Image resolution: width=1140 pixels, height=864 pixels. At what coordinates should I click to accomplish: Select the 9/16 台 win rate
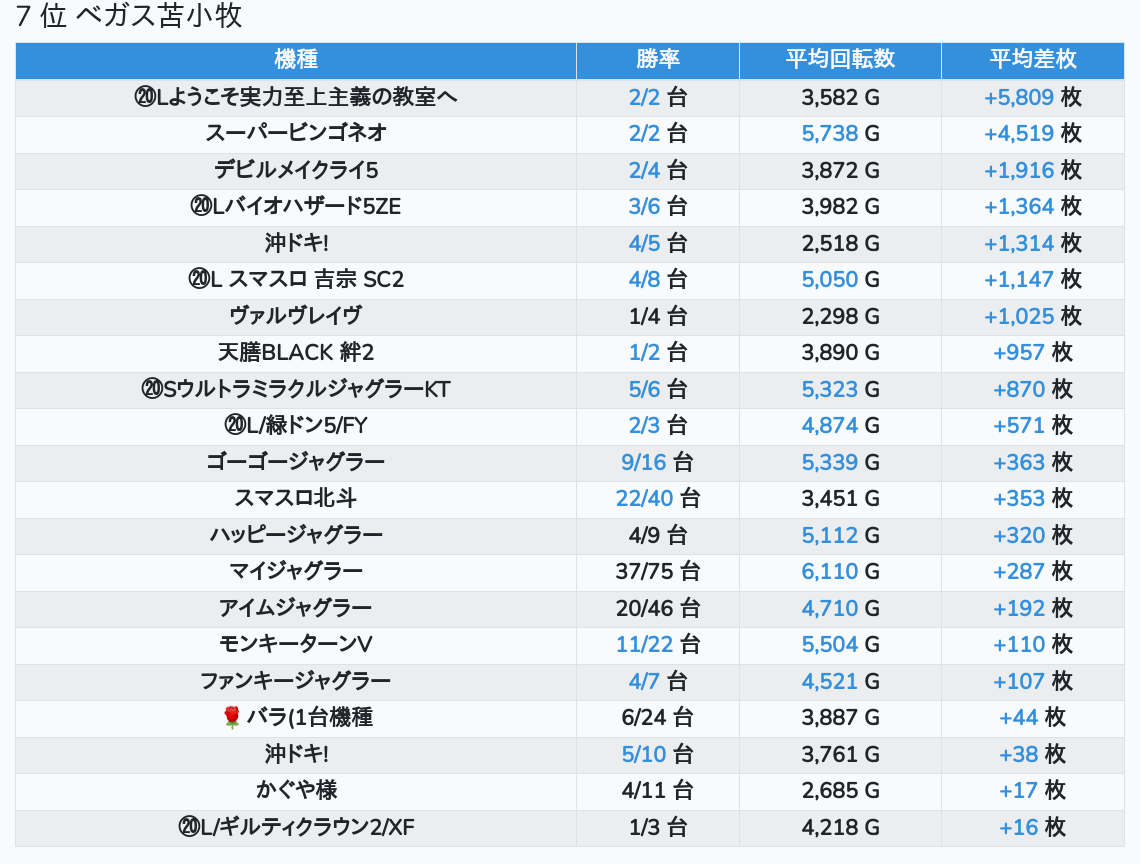(x=658, y=462)
